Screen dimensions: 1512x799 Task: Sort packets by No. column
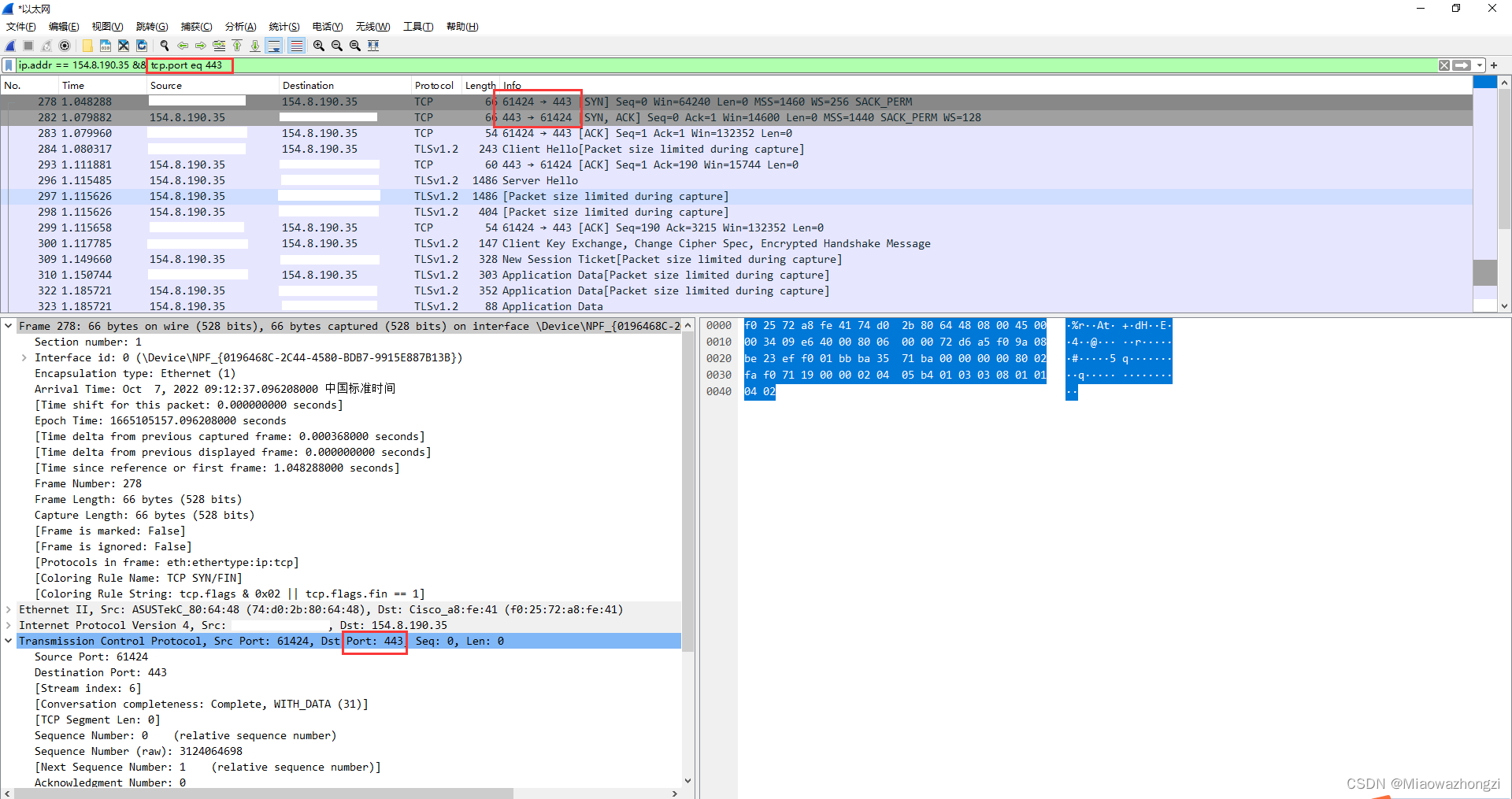30,86
